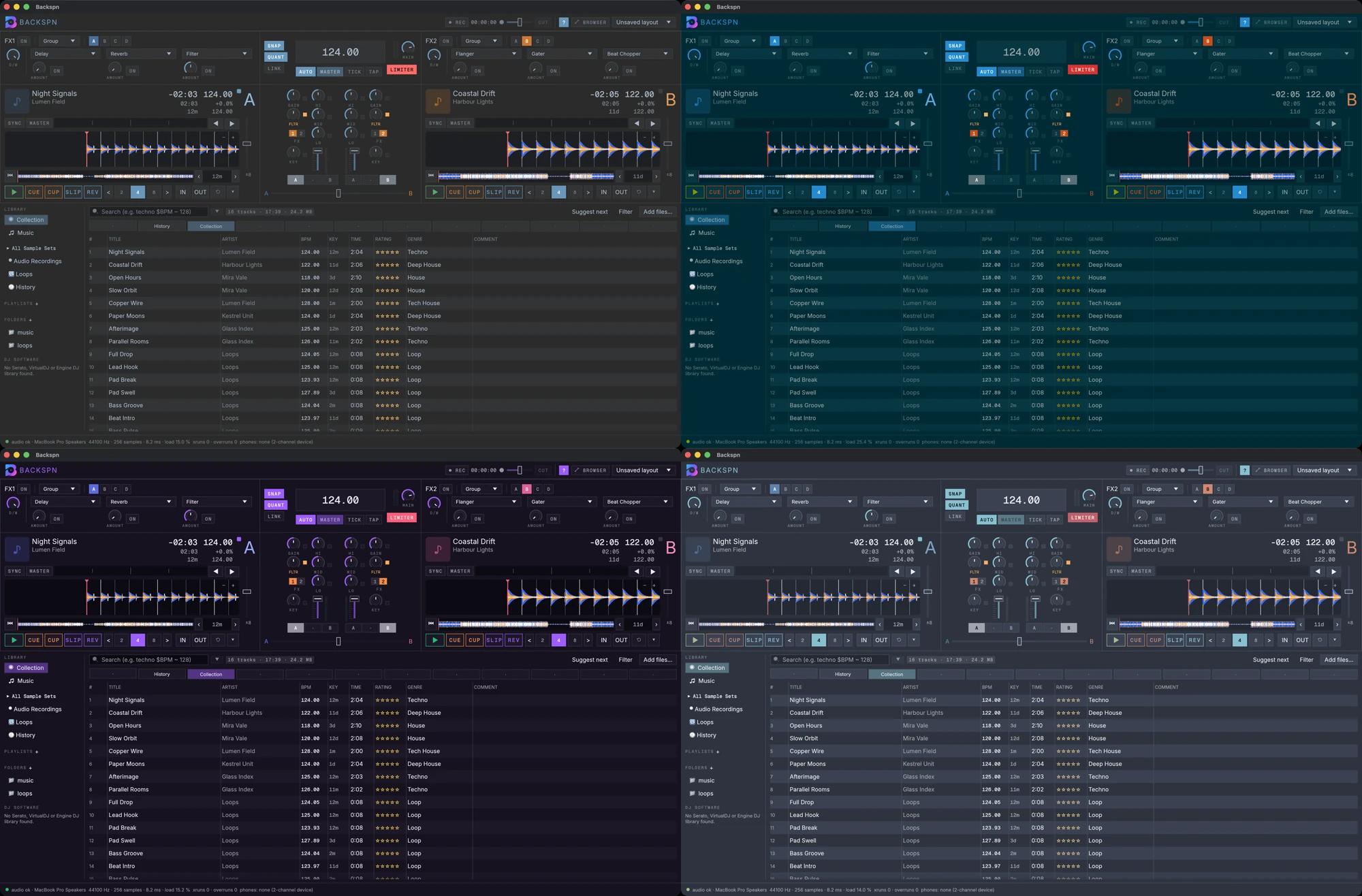Hit CUP on deck B, top-left window

(474, 192)
